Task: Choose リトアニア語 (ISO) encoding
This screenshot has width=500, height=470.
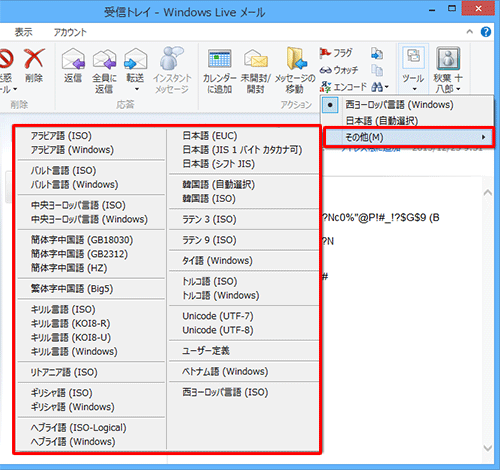Action: (64, 372)
